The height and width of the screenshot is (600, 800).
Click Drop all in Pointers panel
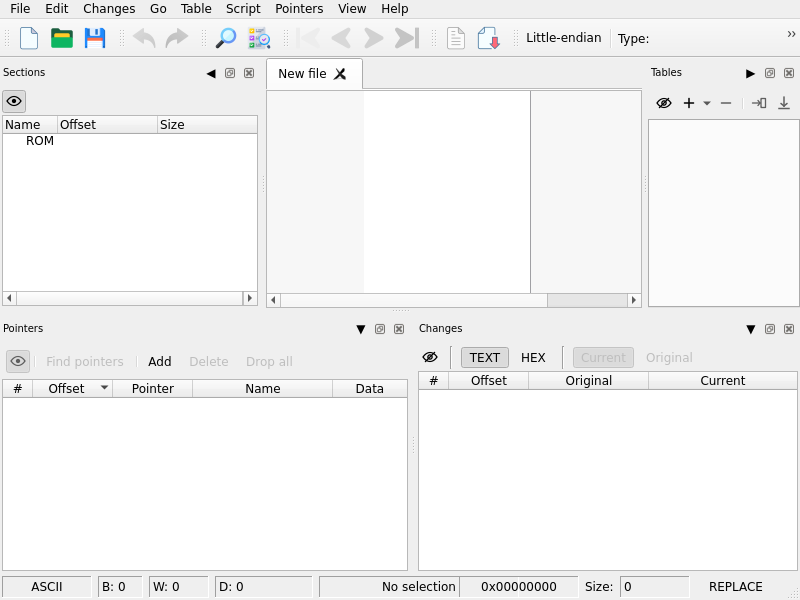pyautogui.click(x=269, y=361)
